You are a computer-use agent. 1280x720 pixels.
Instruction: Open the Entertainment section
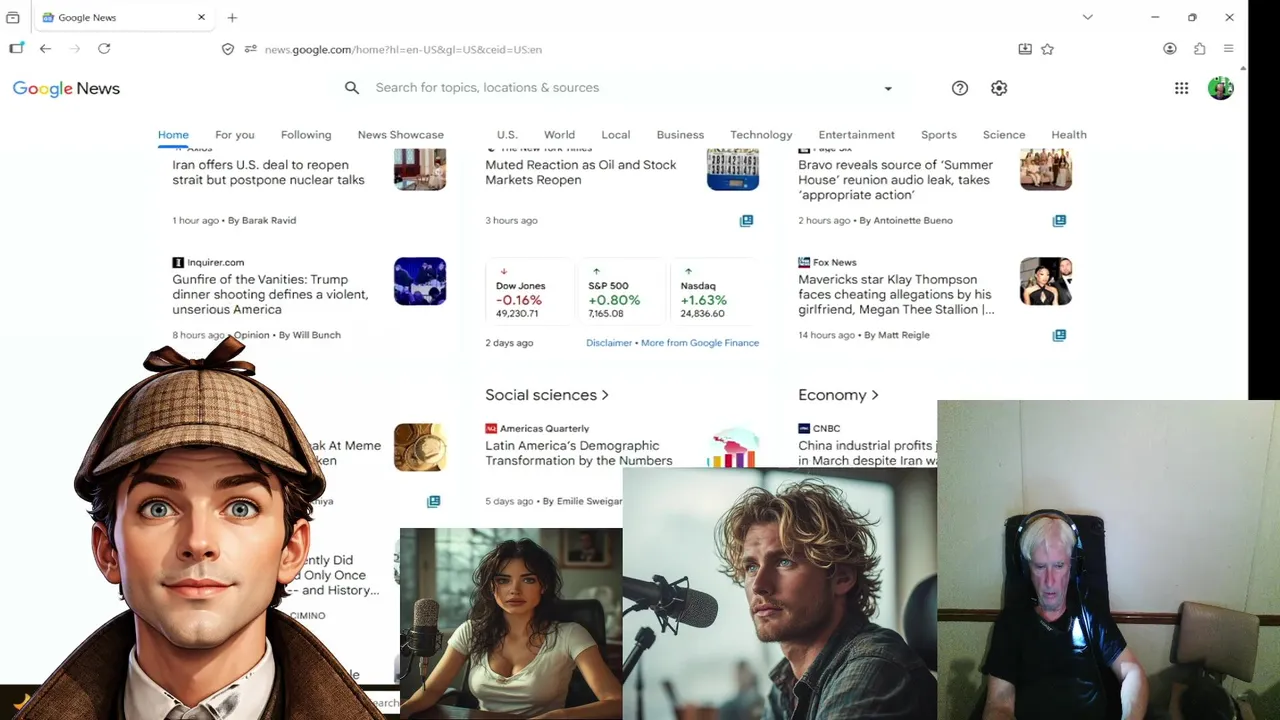tap(857, 135)
